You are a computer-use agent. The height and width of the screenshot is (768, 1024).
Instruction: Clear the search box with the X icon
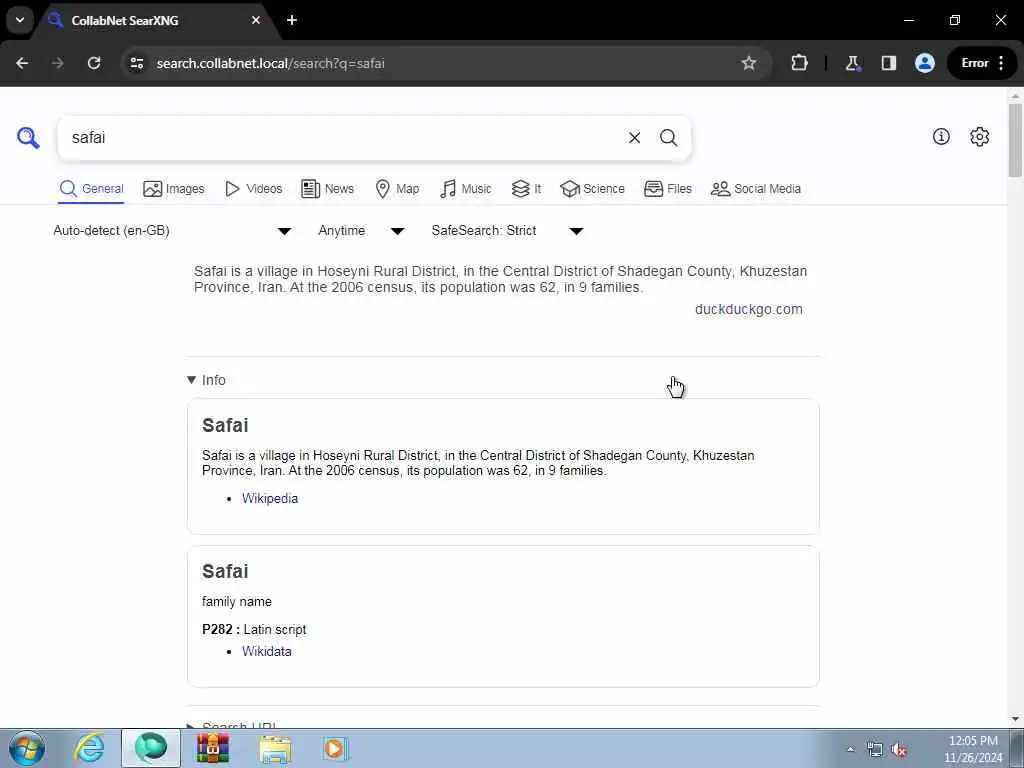634,138
